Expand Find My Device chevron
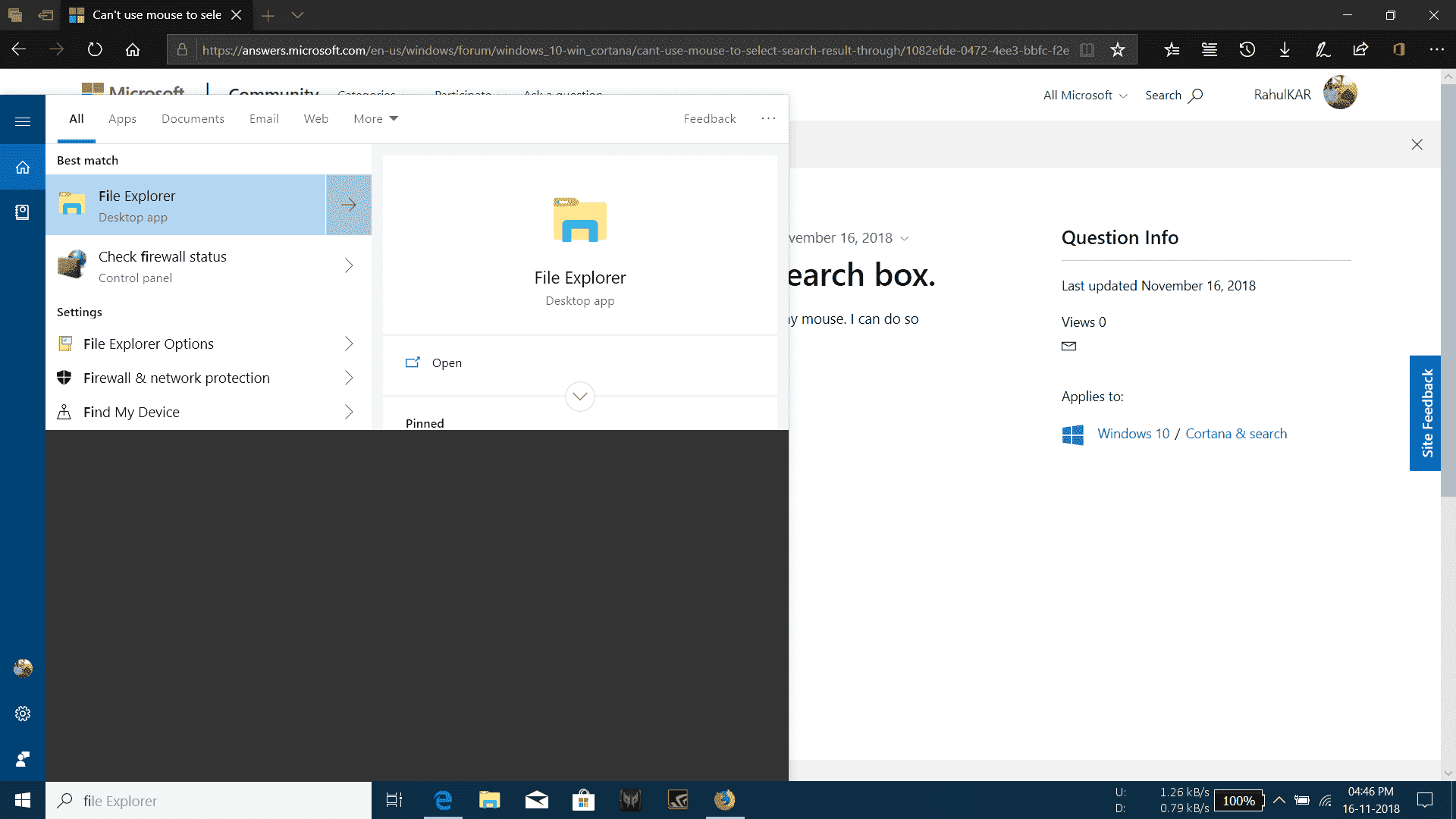The height and width of the screenshot is (819, 1456). tap(349, 412)
